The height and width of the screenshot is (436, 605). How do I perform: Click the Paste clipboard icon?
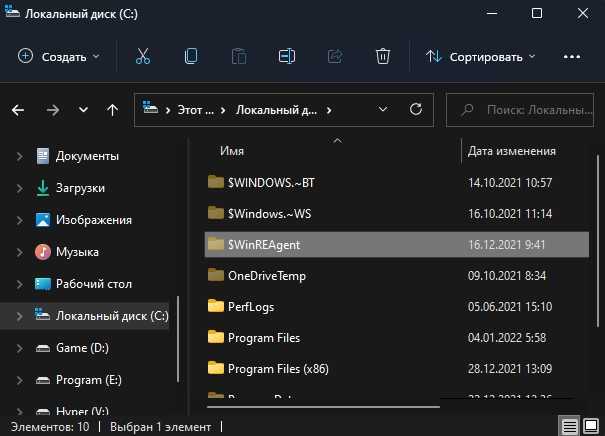[x=239, y=56]
